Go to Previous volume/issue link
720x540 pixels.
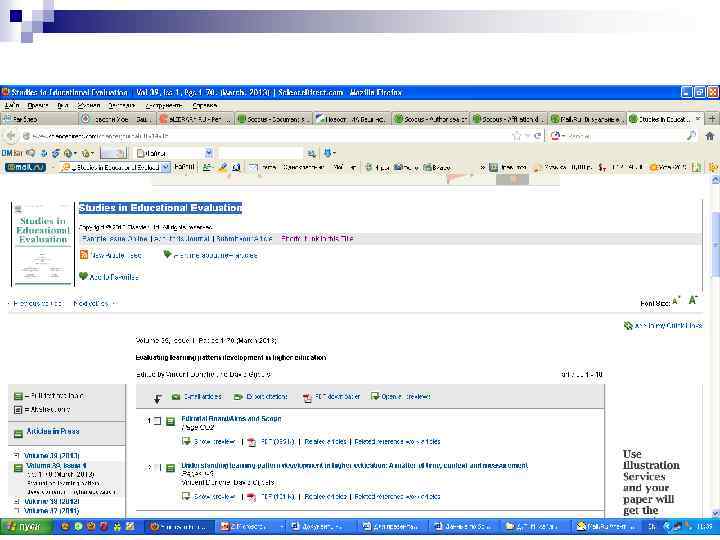(x=36, y=304)
